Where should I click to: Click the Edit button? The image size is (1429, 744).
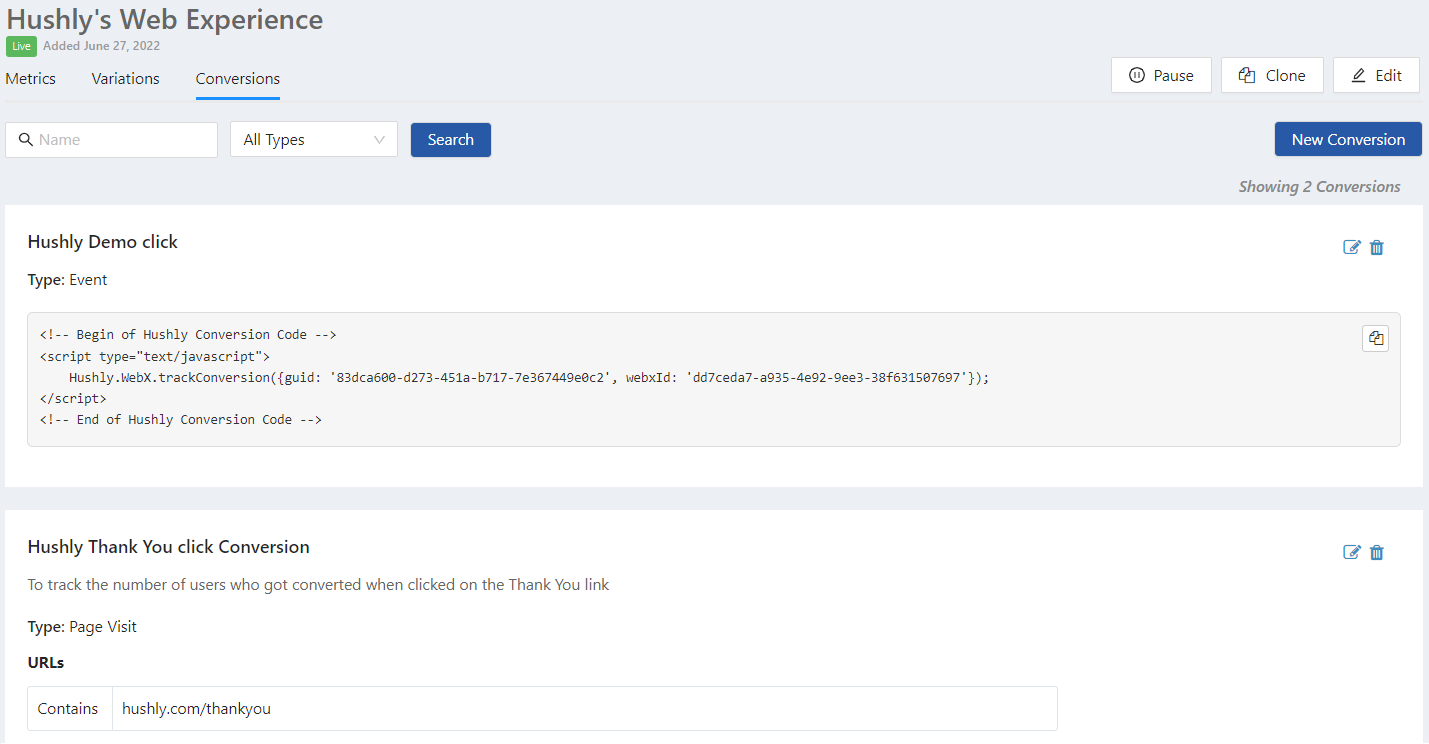point(1376,75)
